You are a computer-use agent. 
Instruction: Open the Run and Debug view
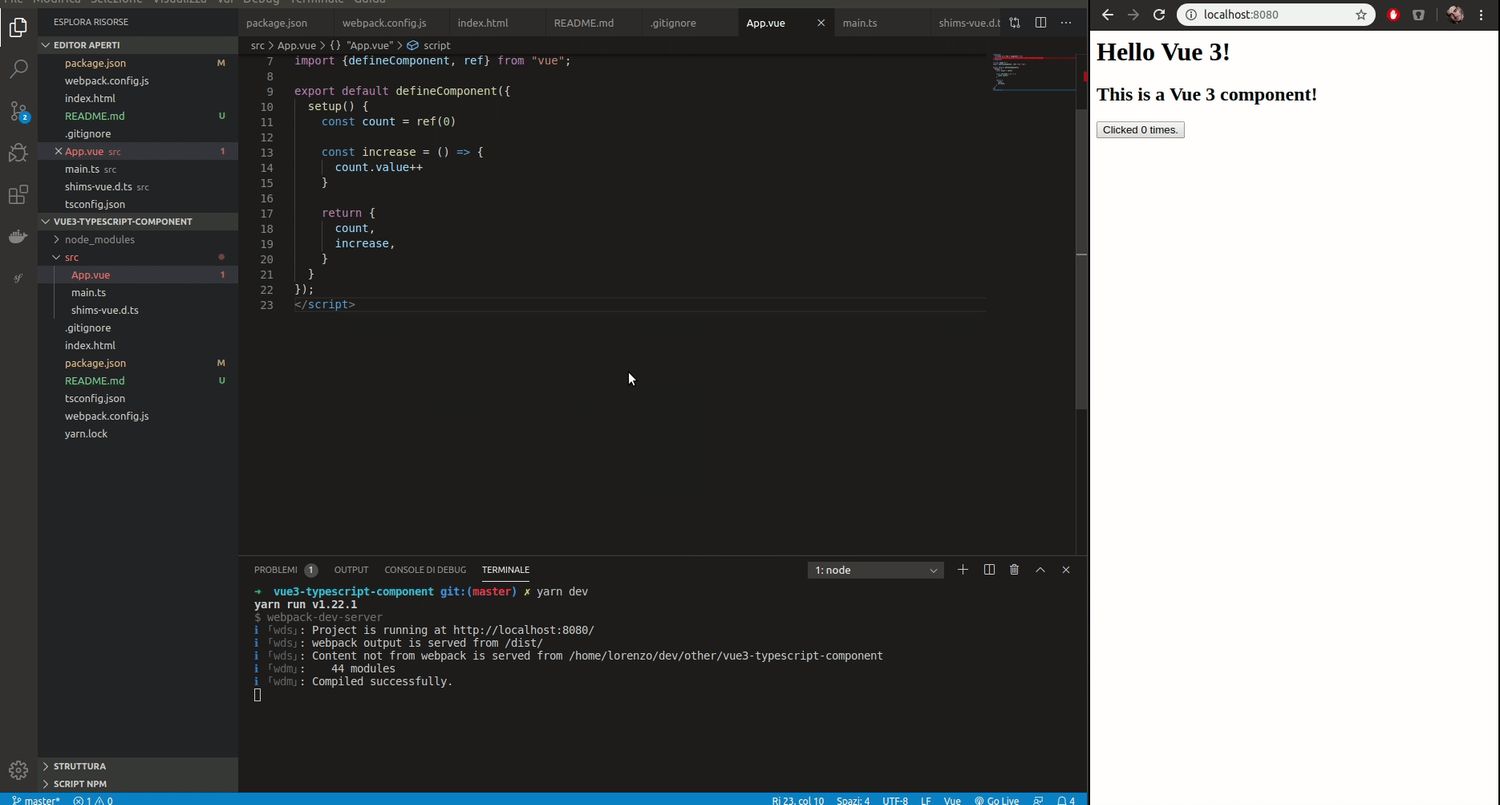(18, 153)
